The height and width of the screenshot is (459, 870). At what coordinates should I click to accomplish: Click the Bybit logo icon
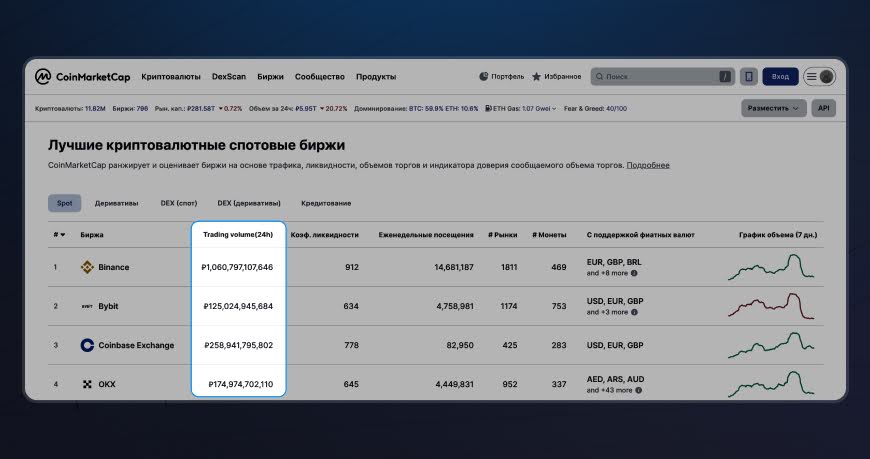point(87,306)
